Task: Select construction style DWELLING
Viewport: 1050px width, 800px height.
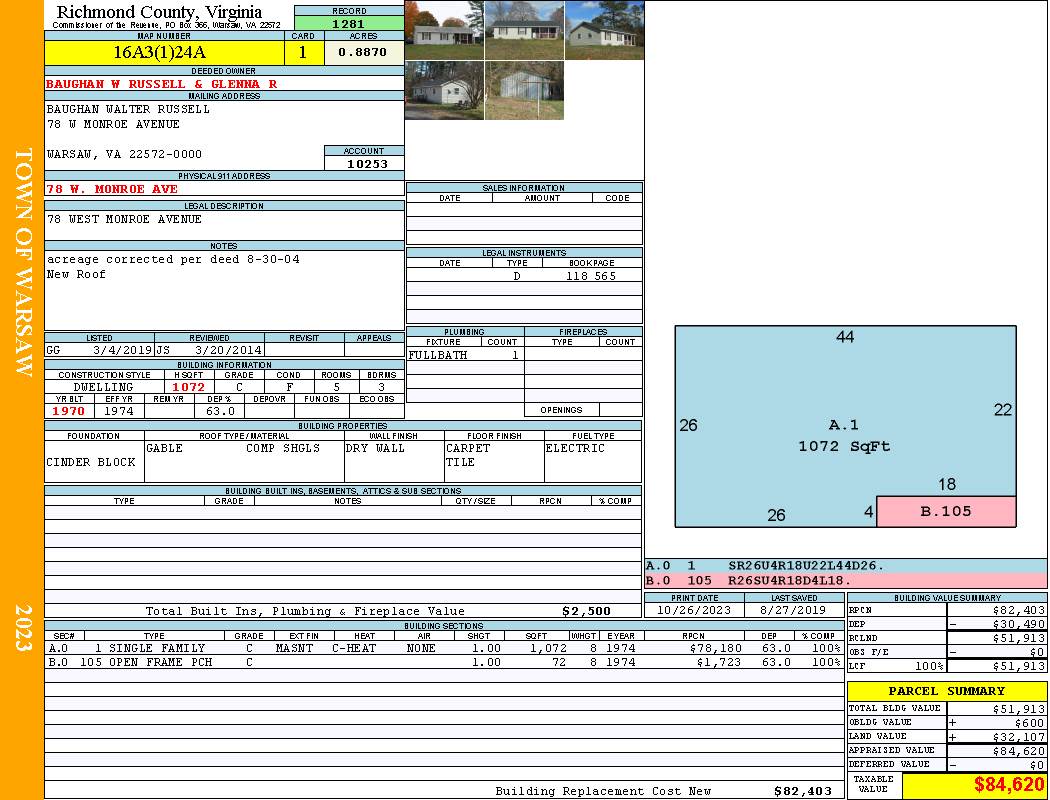Action: [x=103, y=387]
